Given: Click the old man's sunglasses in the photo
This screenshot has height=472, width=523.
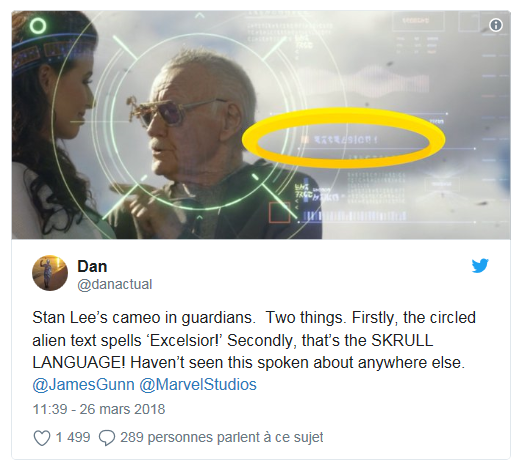Looking at the screenshot, I should tap(173, 111).
